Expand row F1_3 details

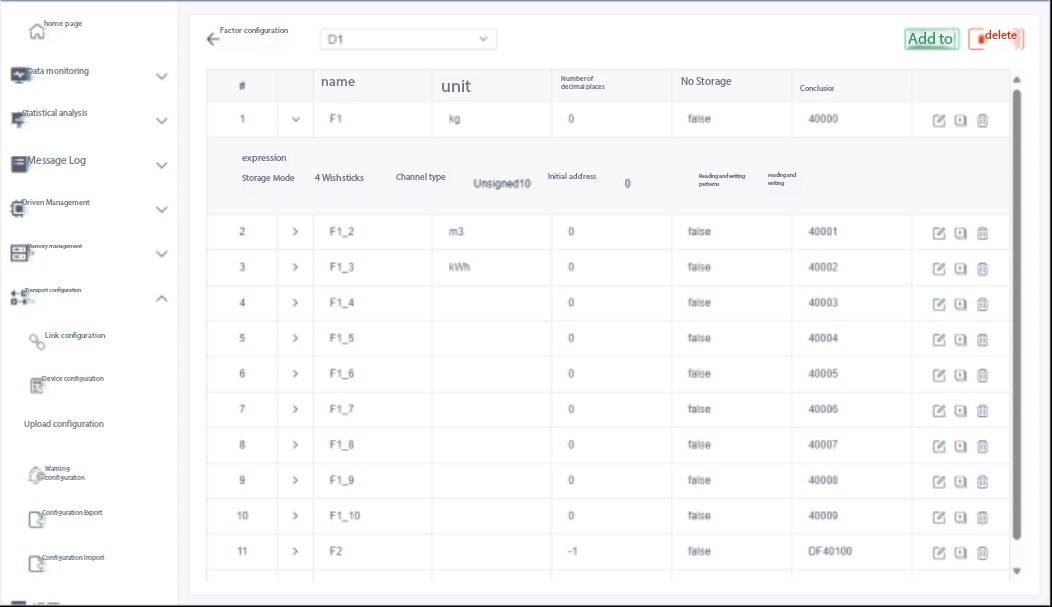[x=295, y=267]
